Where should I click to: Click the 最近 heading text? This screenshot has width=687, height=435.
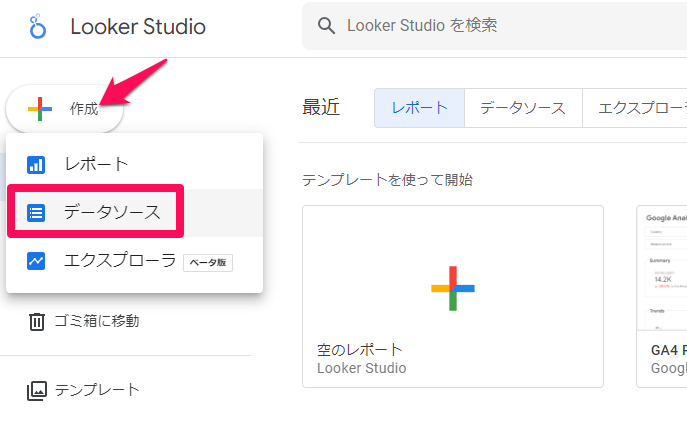pyautogui.click(x=321, y=107)
